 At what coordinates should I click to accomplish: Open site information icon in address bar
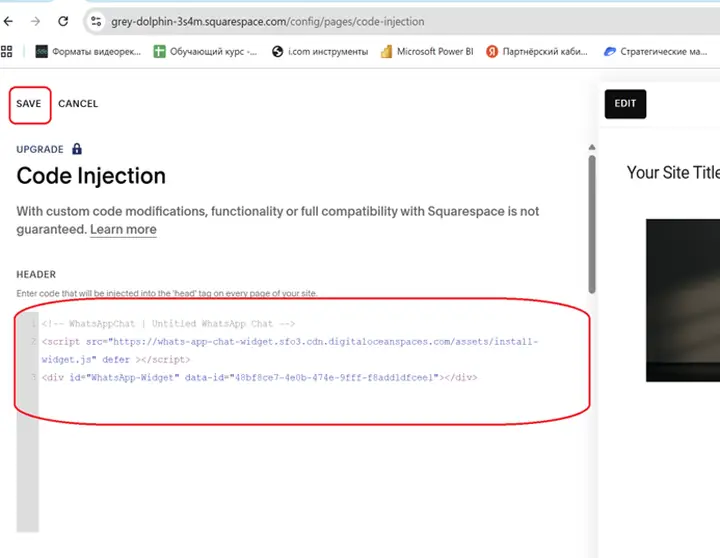coord(96,21)
